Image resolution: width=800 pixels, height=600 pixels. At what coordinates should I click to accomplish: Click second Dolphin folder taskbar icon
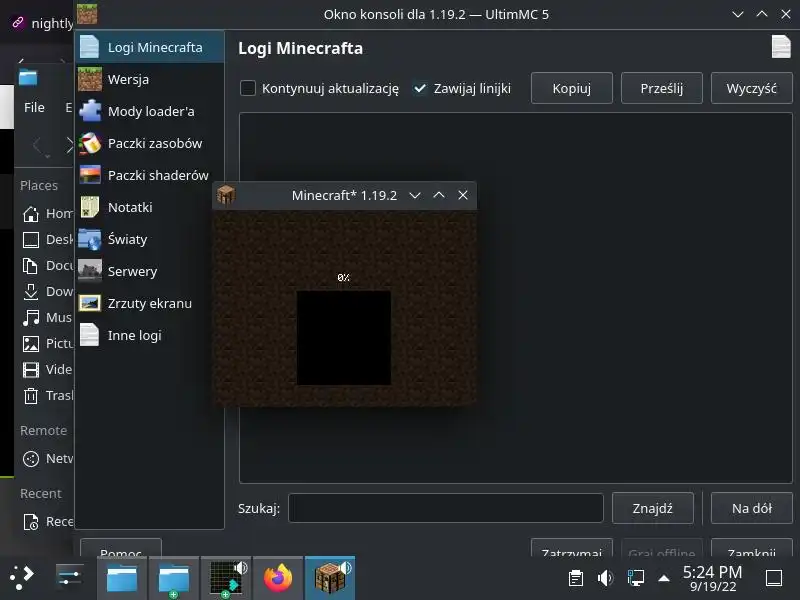(173, 578)
